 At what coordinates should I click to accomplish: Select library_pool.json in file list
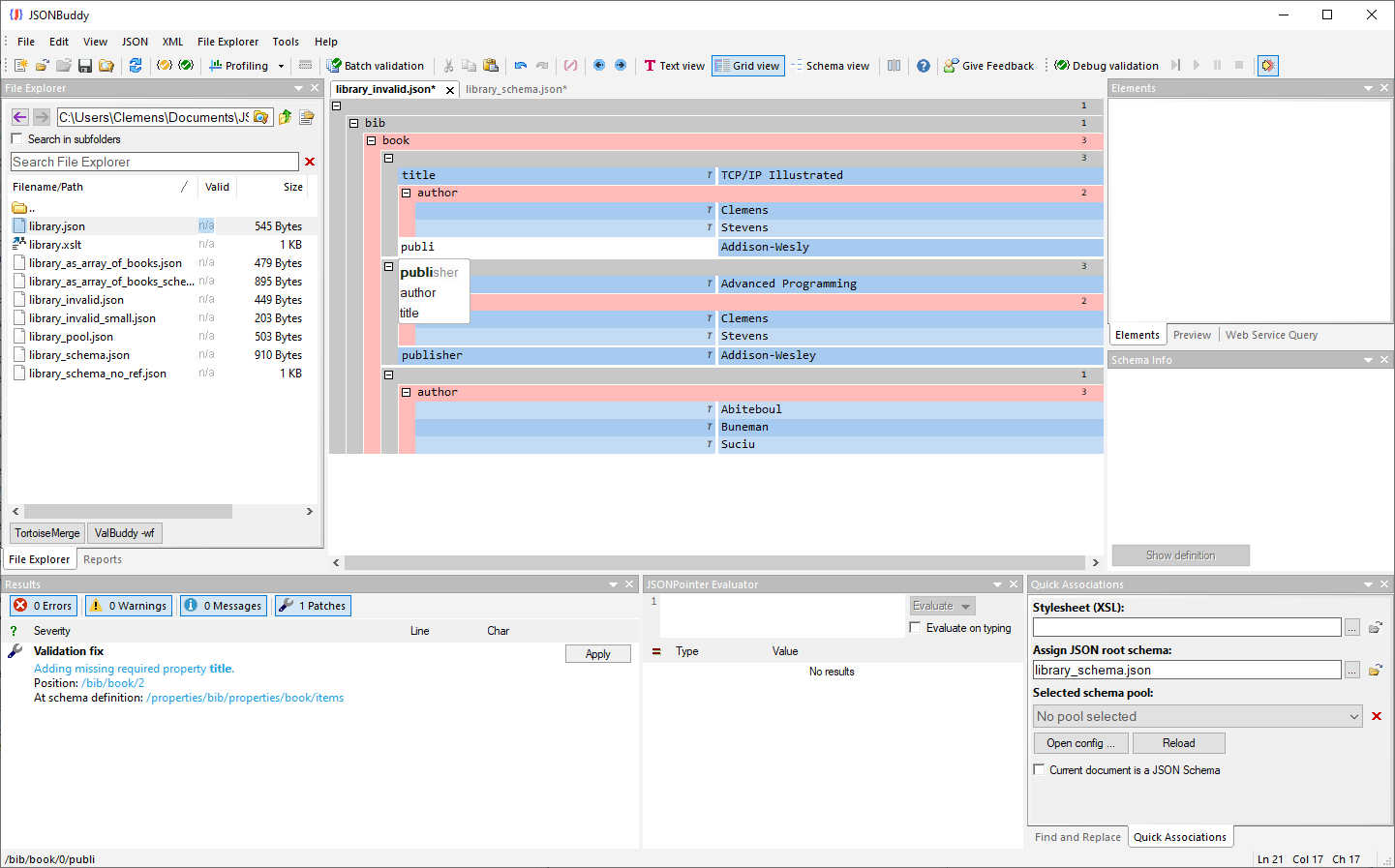(71, 337)
